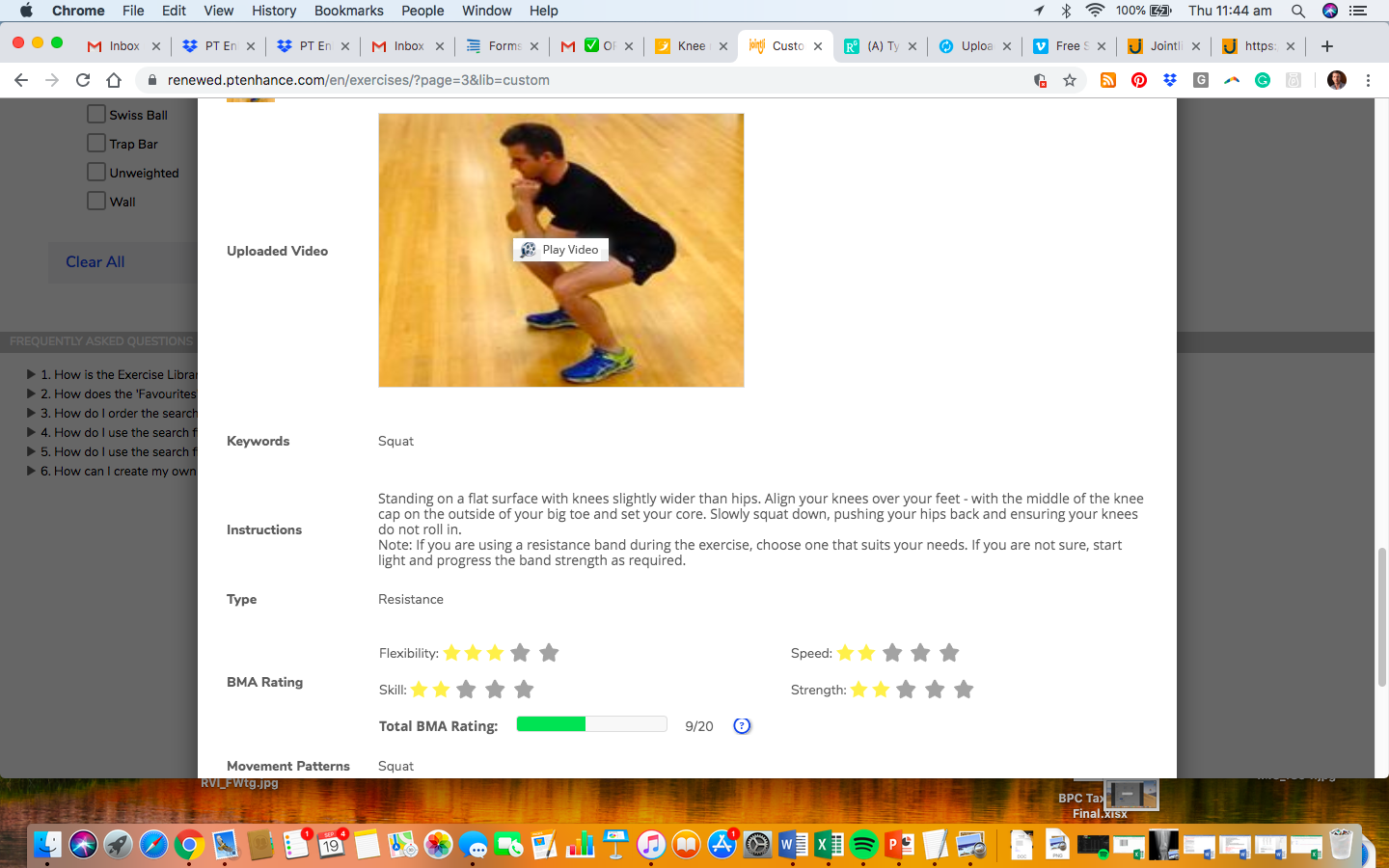1389x868 pixels.
Task: Bookmark page with the star icon
Action: click(x=1070, y=80)
